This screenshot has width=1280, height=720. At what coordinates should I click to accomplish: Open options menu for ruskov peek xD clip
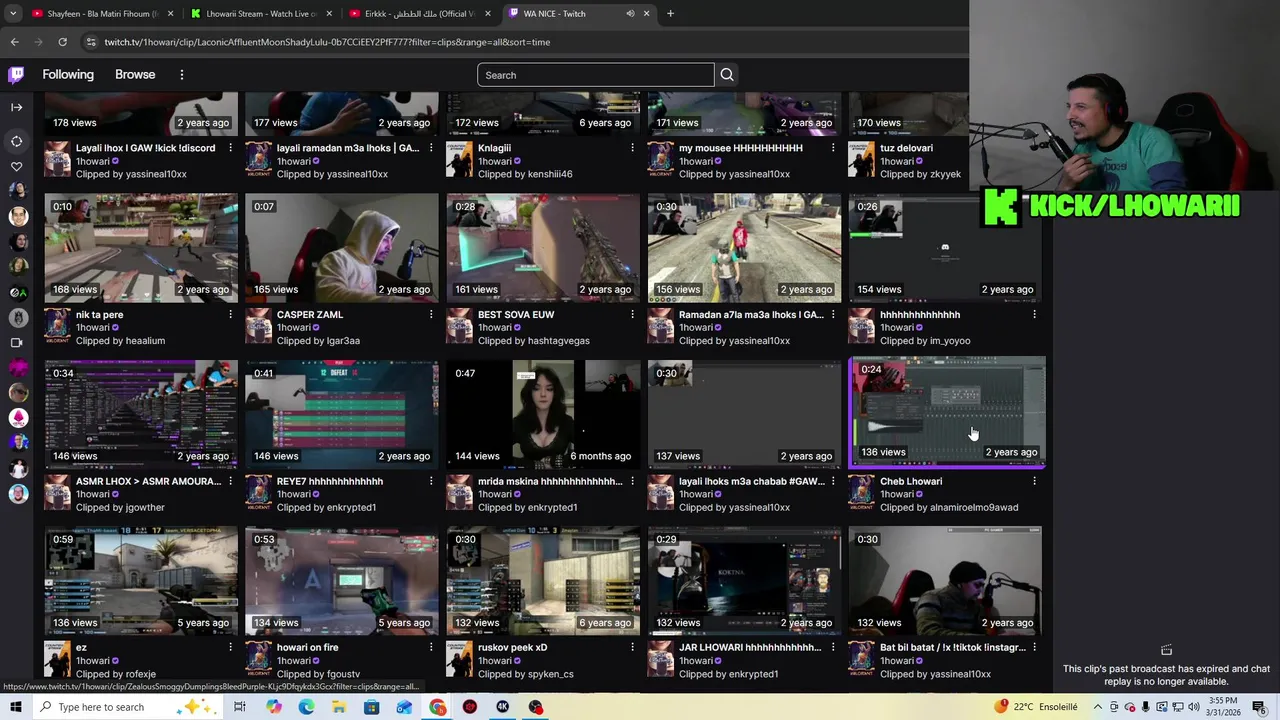[x=632, y=648]
